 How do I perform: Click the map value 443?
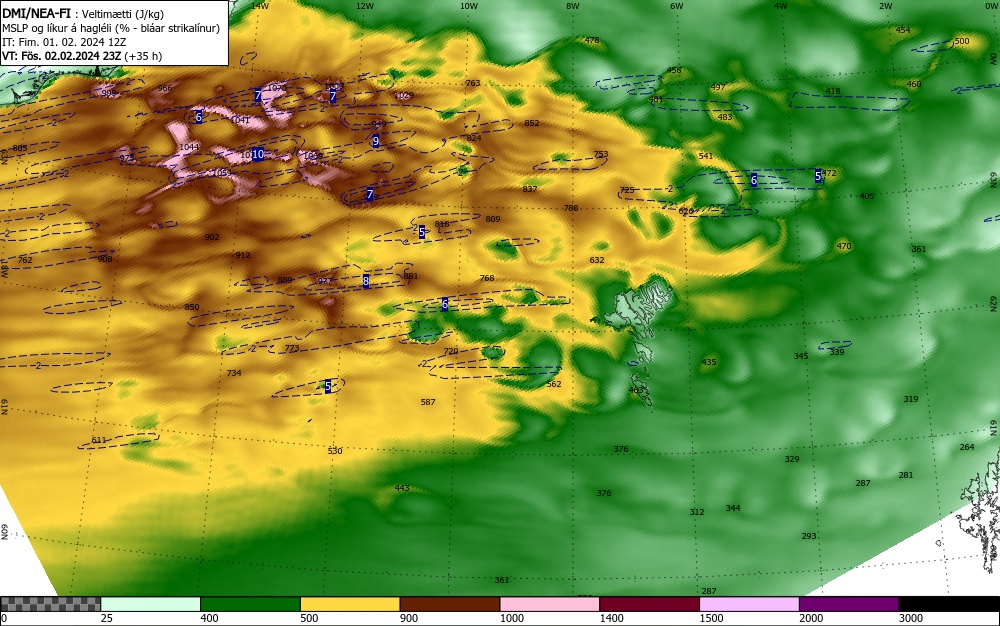coord(402,488)
